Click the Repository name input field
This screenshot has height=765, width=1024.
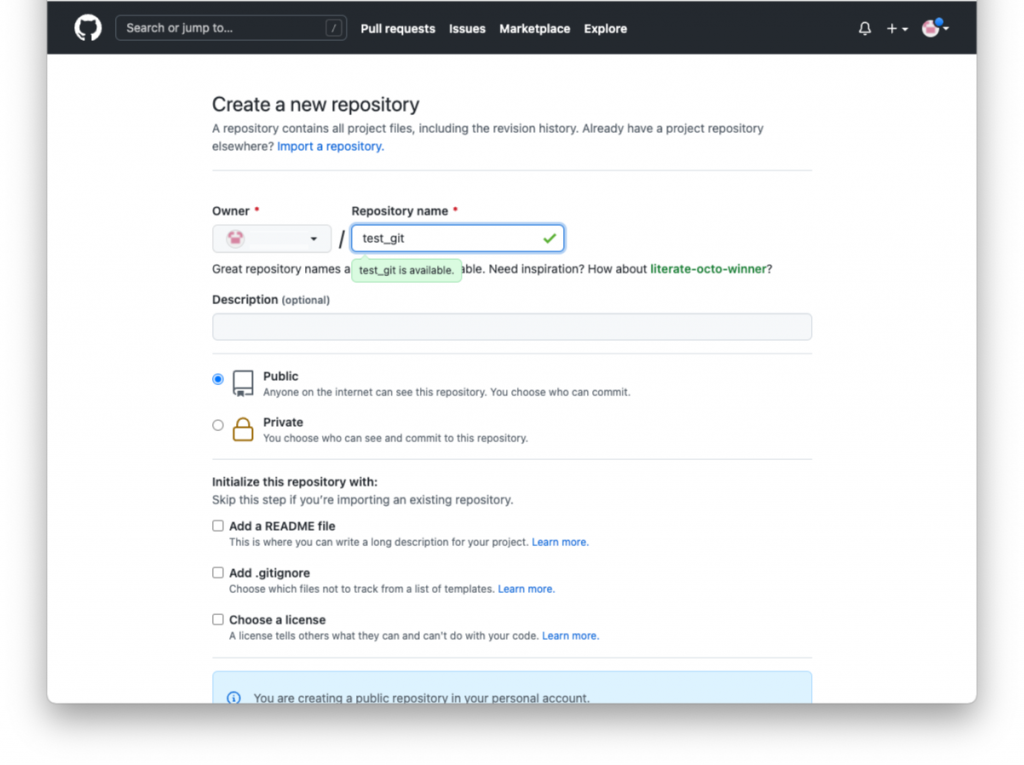[457, 238]
